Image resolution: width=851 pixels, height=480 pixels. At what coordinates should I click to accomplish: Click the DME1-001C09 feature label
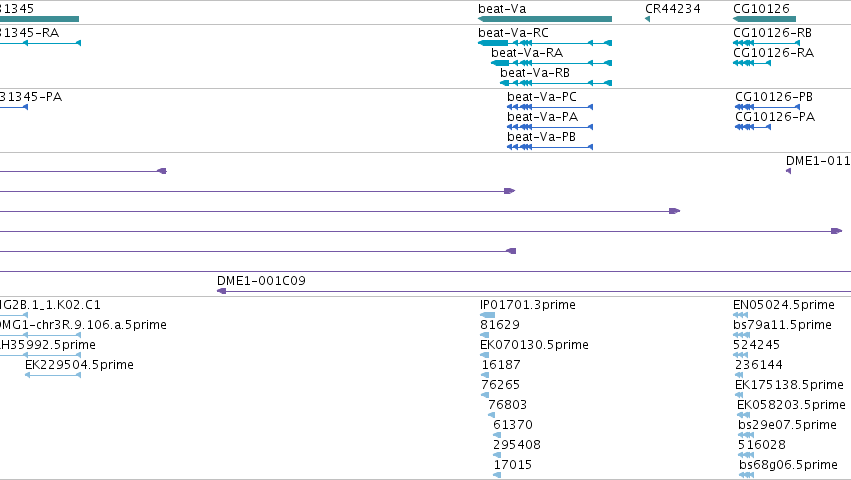pos(261,281)
